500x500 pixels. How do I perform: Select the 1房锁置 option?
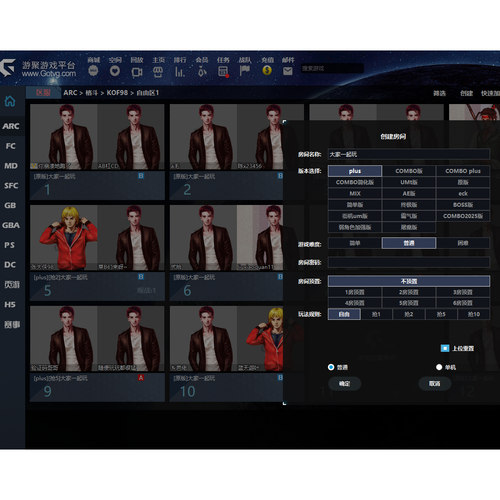pyautogui.click(x=355, y=292)
